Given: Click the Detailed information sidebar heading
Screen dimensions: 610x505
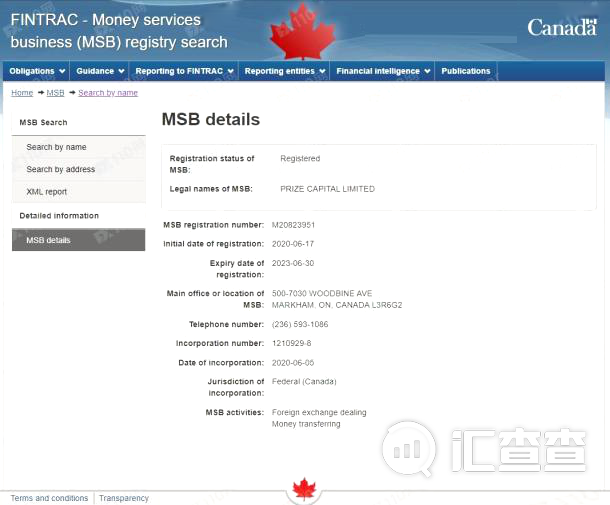Looking at the screenshot, I should (x=59, y=216).
